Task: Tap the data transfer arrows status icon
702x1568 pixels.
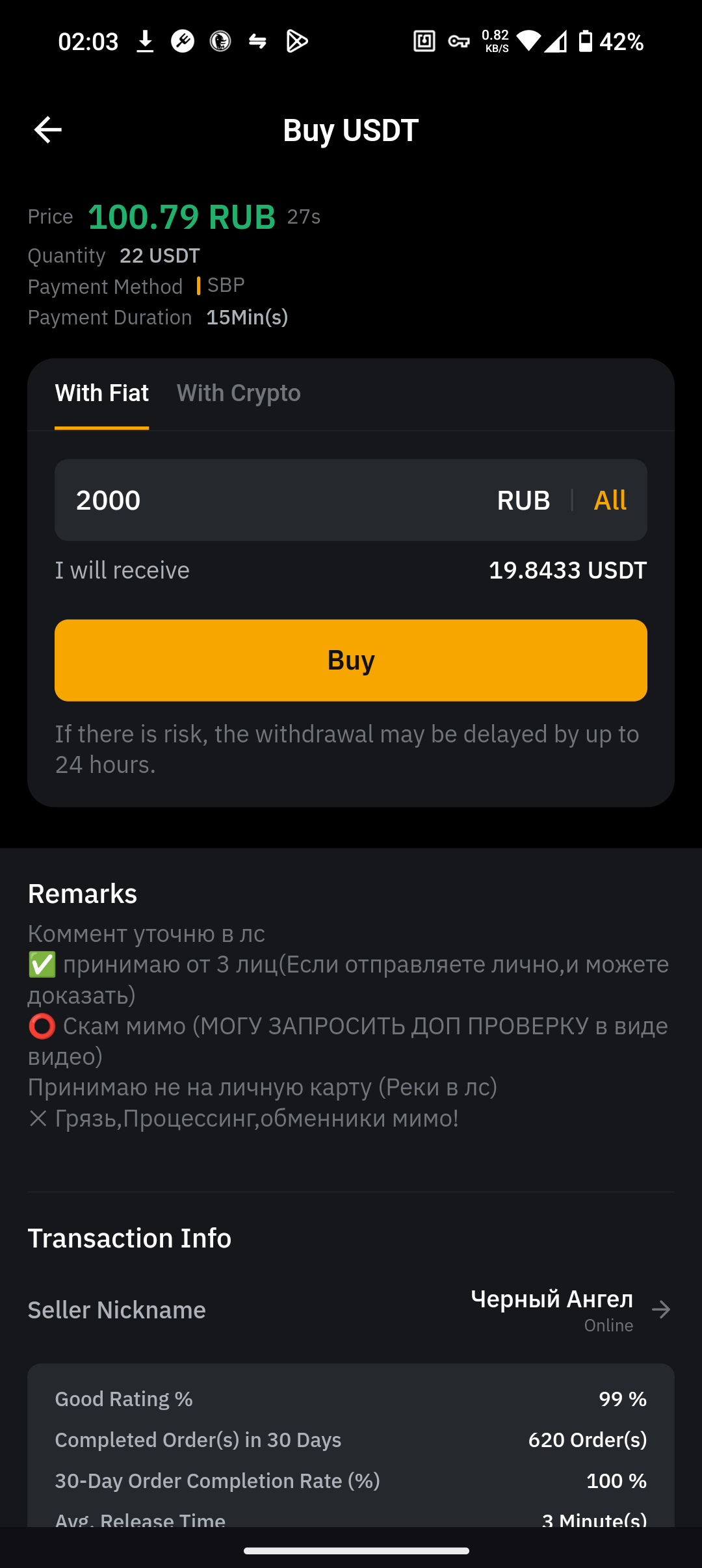Action: (x=258, y=42)
